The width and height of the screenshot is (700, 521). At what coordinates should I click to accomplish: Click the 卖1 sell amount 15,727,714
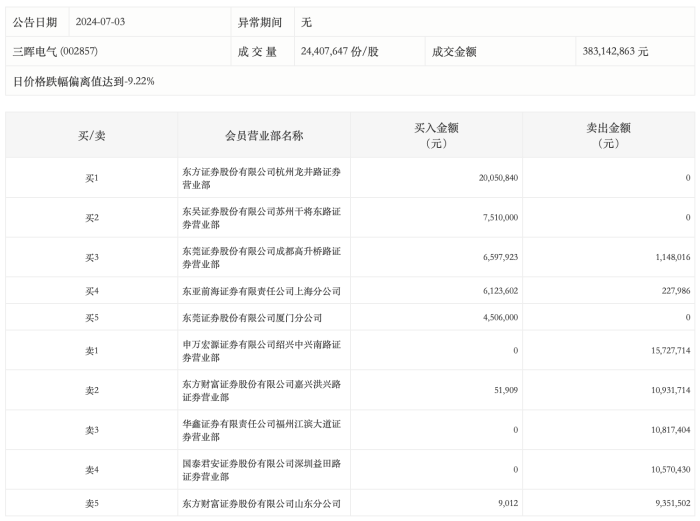[x=671, y=350]
